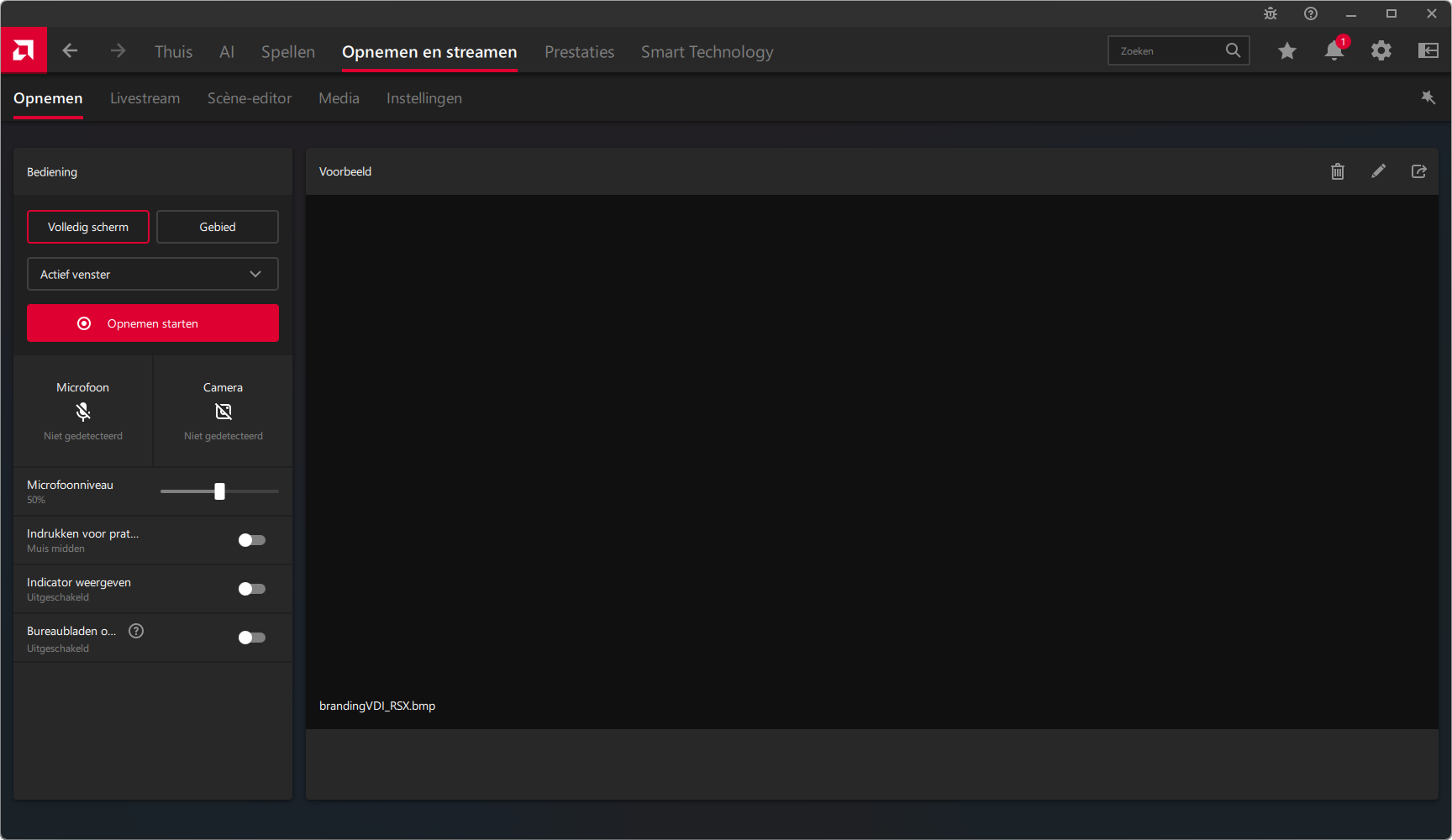Enable the push-to-talk 'Indrukken voor prat...' toggle
1452x840 pixels.
pos(251,540)
